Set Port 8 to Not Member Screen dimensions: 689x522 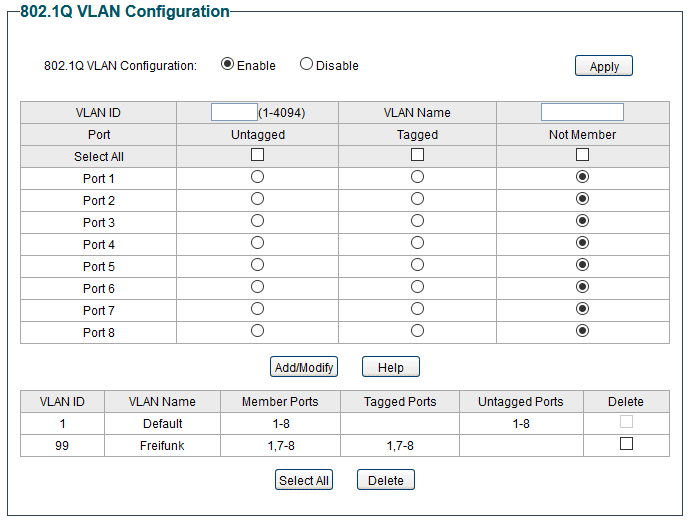tap(582, 331)
